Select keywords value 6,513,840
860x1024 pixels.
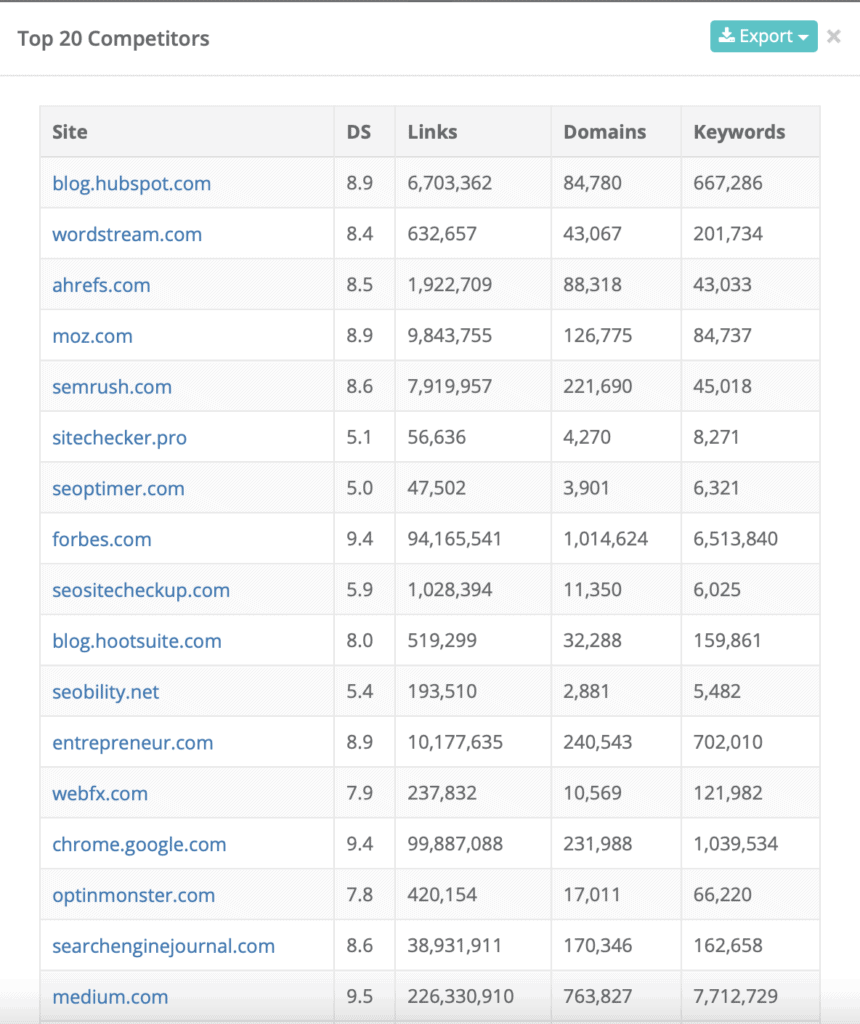coord(735,539)
